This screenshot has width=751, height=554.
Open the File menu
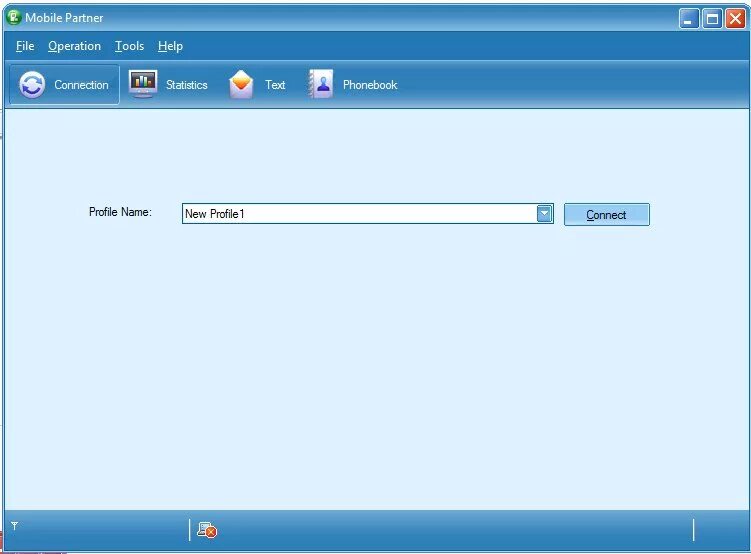tap(25, 46)
